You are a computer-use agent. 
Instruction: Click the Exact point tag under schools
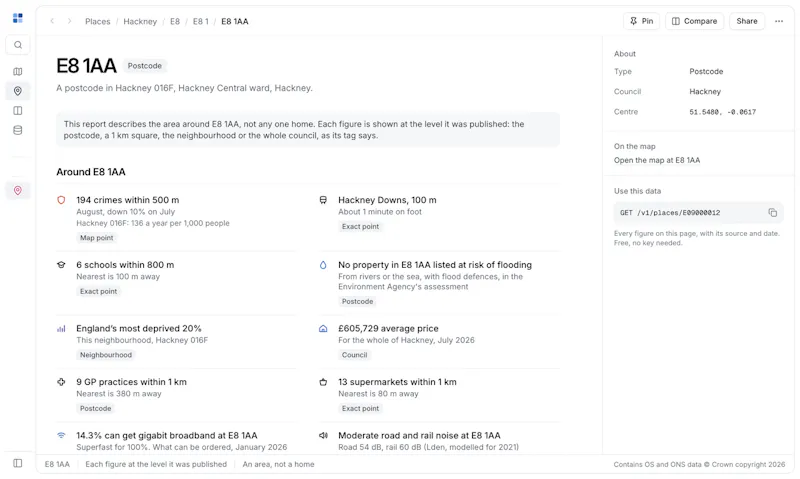point(98,291)
